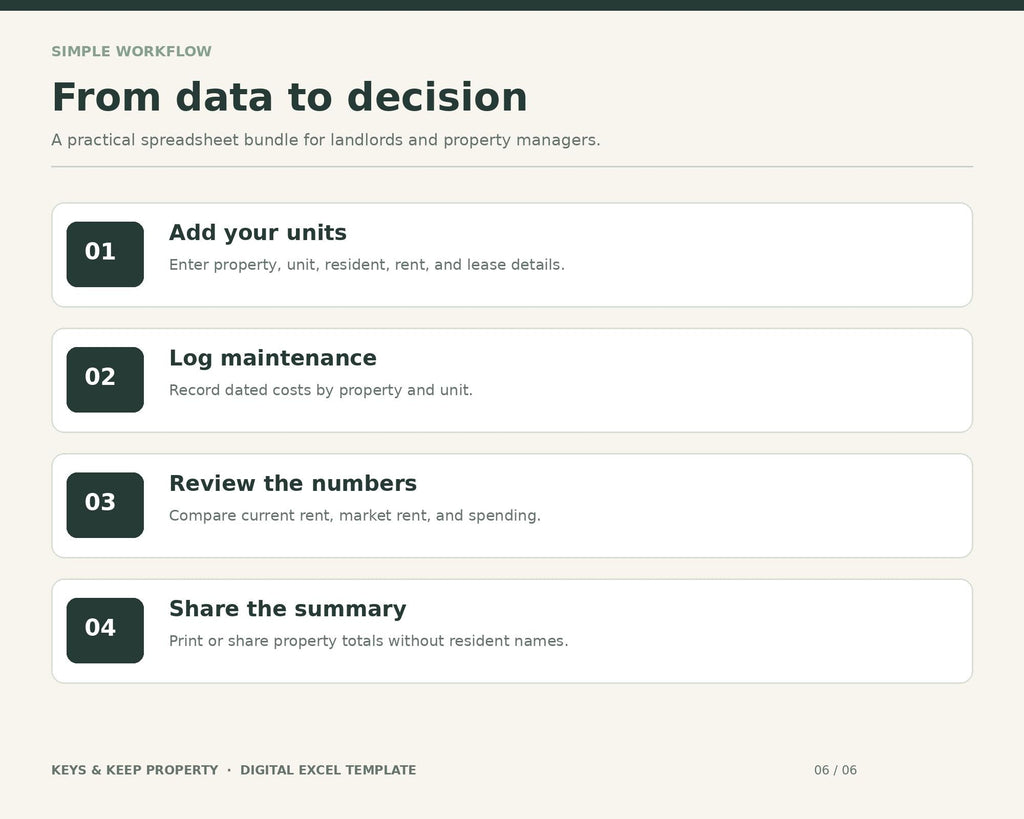Click the lease details description text
This screenshot has height=819, width=1024.
click(x=367, y=265)
